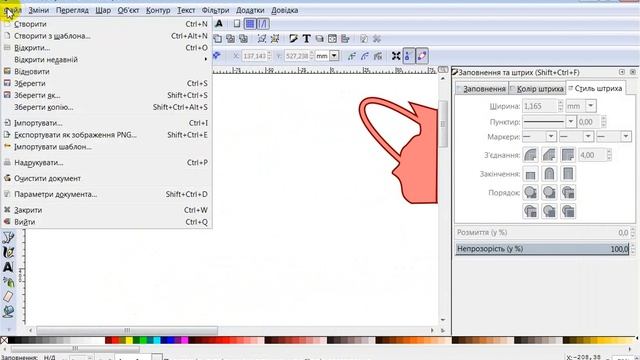This screenshot has height=360, width=640.
Task: Switch to Колір штриха tab
Action: [x=538, y=89]
